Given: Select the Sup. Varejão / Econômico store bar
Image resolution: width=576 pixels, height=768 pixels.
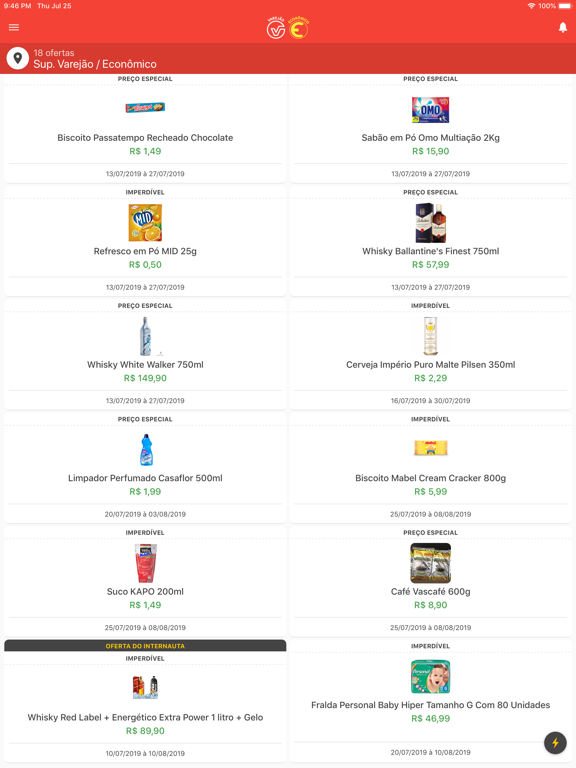Looking at the screenshot, I should (288, 58).
